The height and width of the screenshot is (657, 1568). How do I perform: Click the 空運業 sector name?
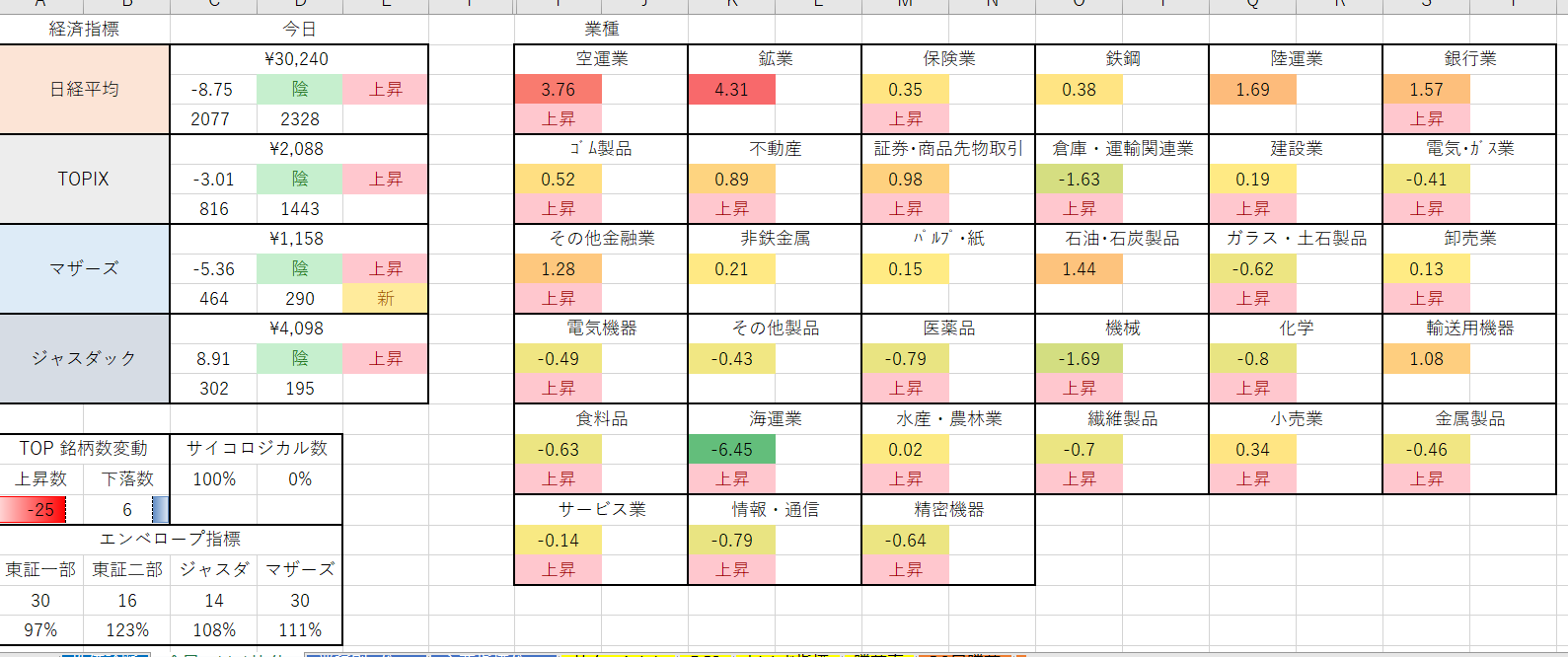pos(601,59)
